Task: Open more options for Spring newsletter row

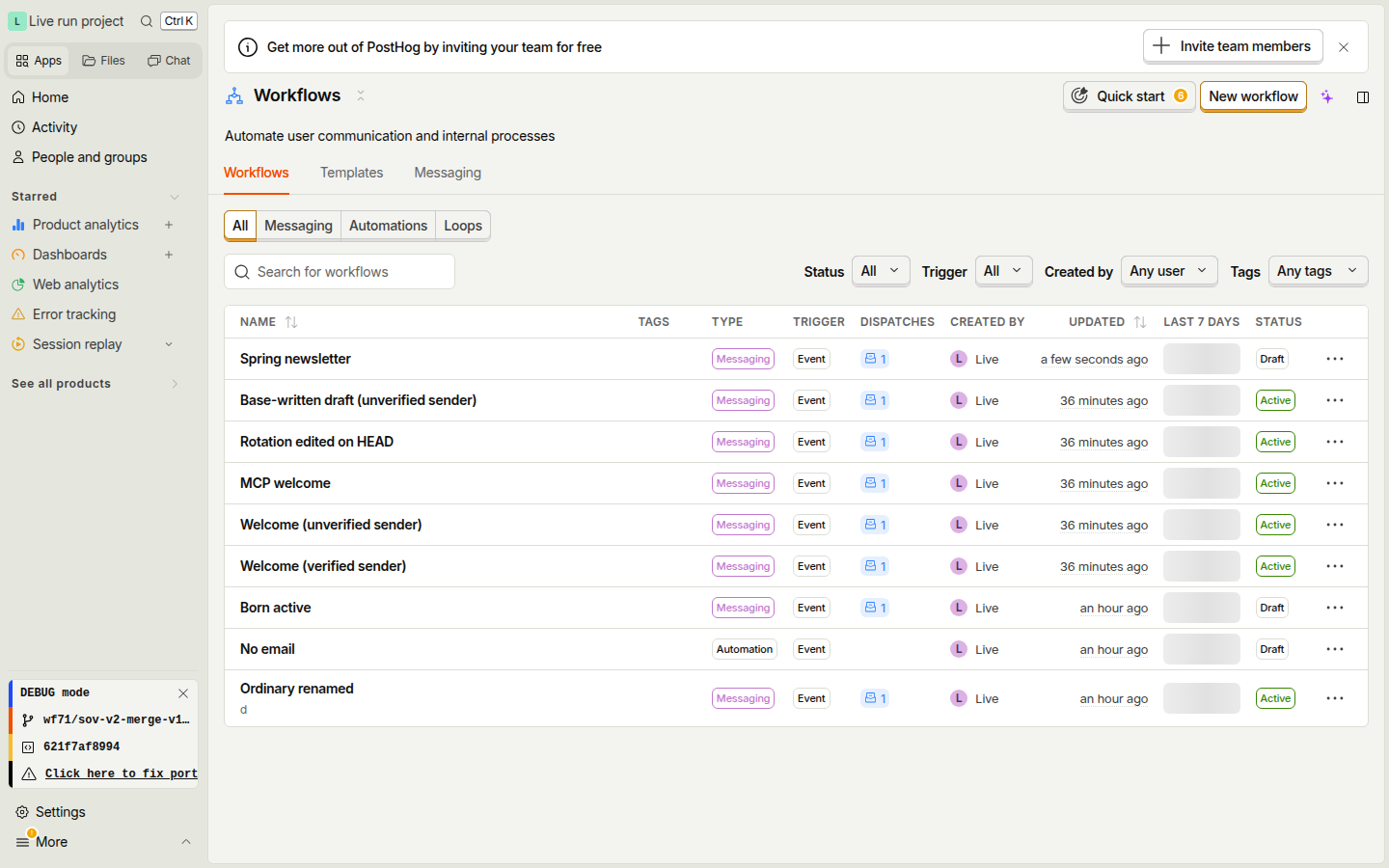Action: (x=1335, y=359)
